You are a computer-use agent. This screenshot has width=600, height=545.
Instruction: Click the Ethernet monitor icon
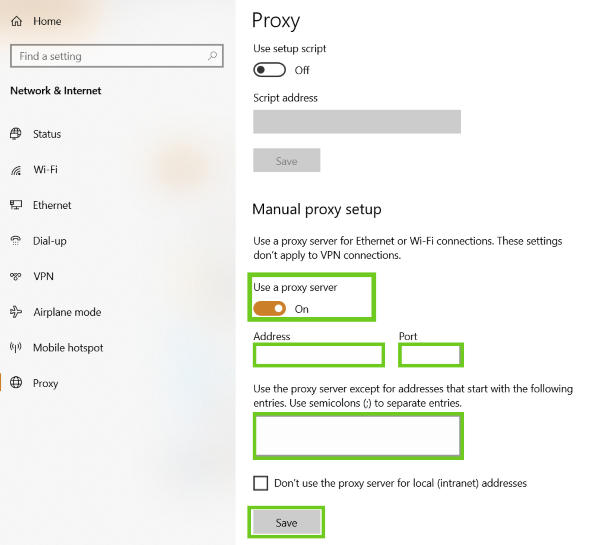16,205
